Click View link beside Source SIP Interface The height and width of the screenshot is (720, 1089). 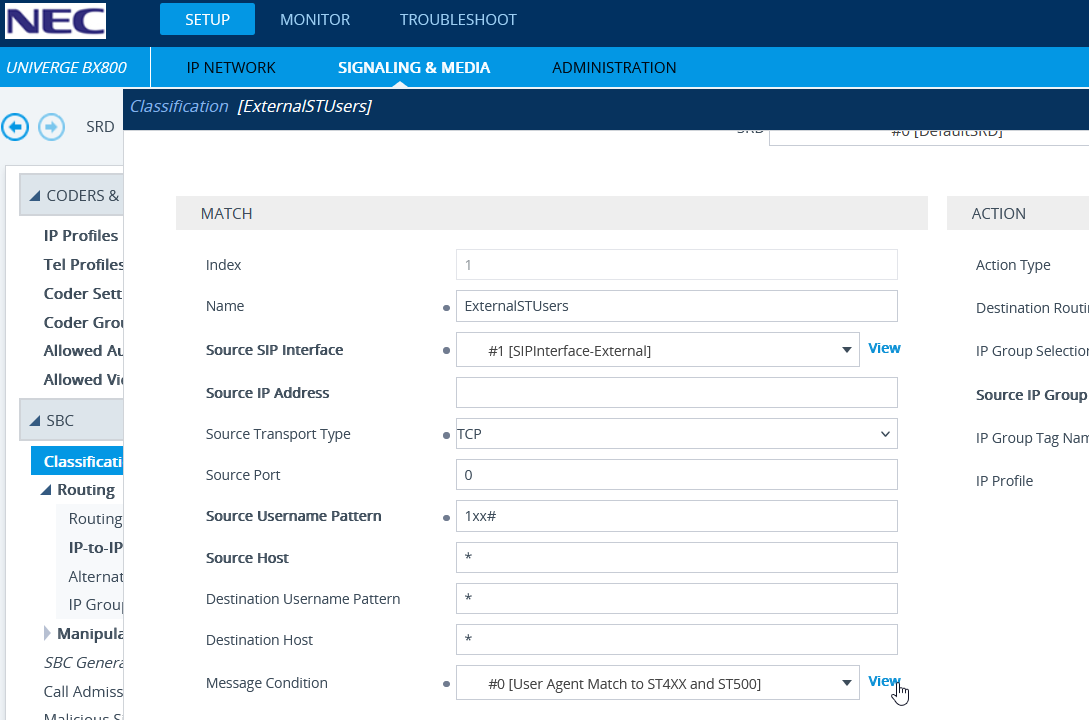pos(884,348)
